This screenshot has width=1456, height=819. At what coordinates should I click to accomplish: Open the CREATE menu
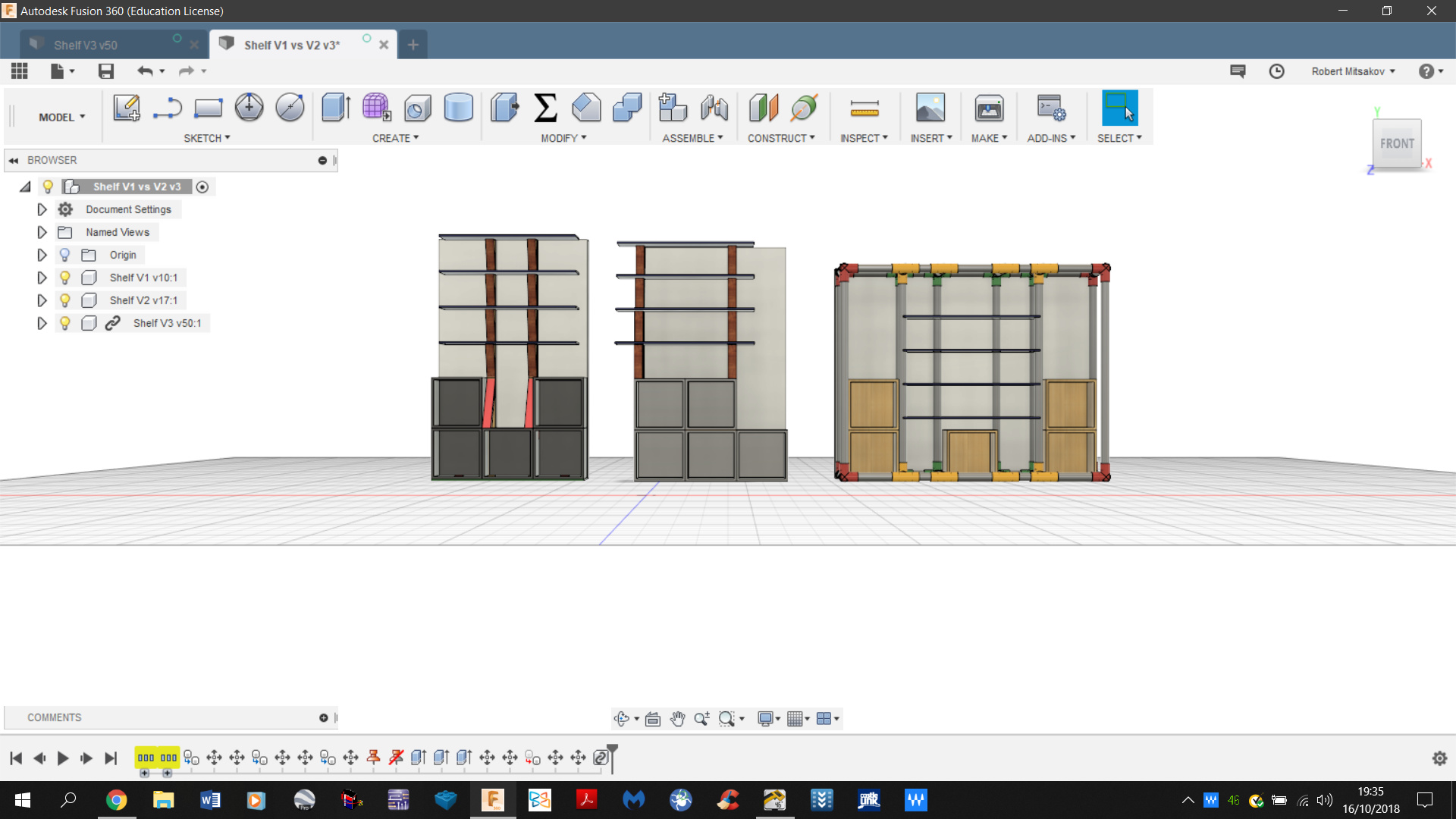[395, 138]
